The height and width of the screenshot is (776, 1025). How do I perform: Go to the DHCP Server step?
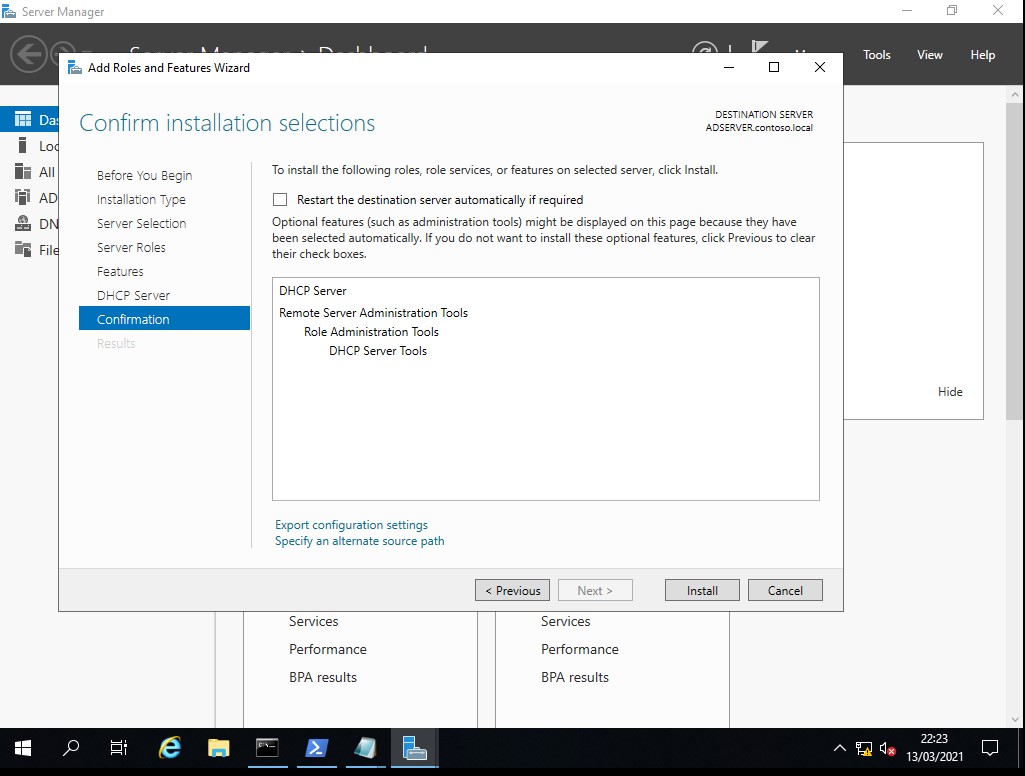pos(133,296)
